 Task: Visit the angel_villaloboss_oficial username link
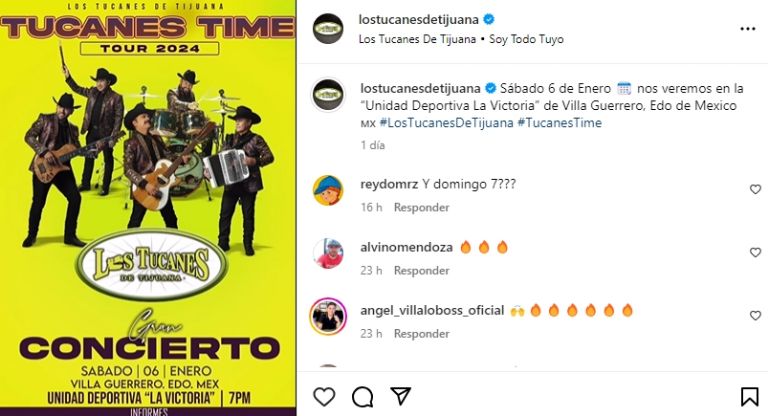pos(432,311)
